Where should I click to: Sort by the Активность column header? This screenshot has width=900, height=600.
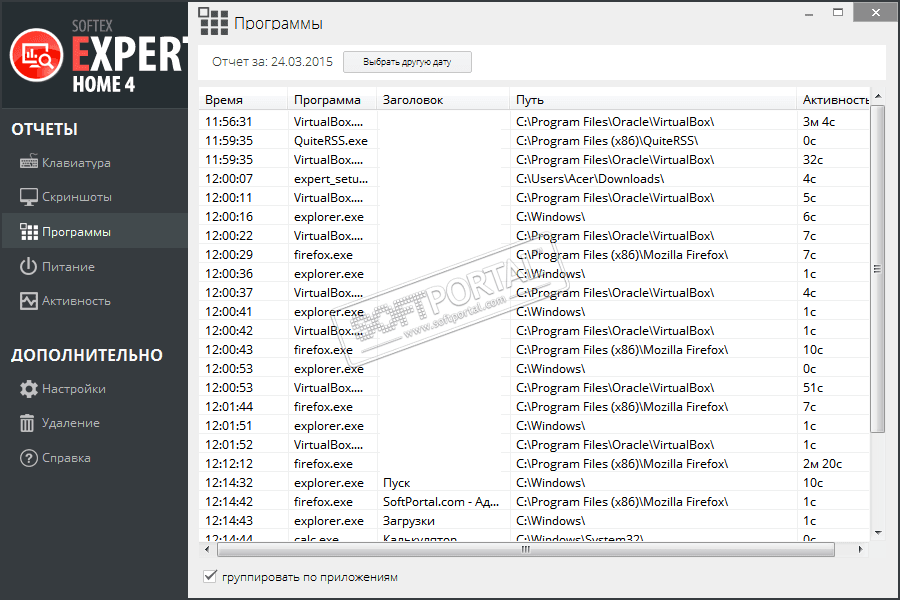[x=833, y=100]
